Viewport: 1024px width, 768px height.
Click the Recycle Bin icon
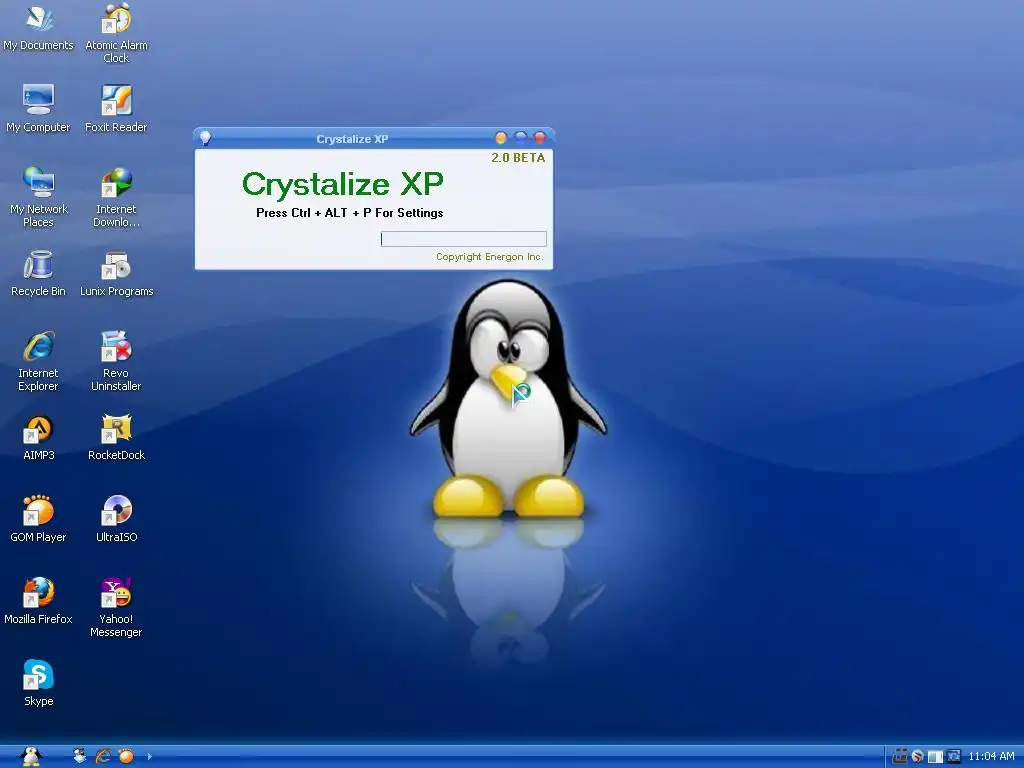click(x=39, y=273)
